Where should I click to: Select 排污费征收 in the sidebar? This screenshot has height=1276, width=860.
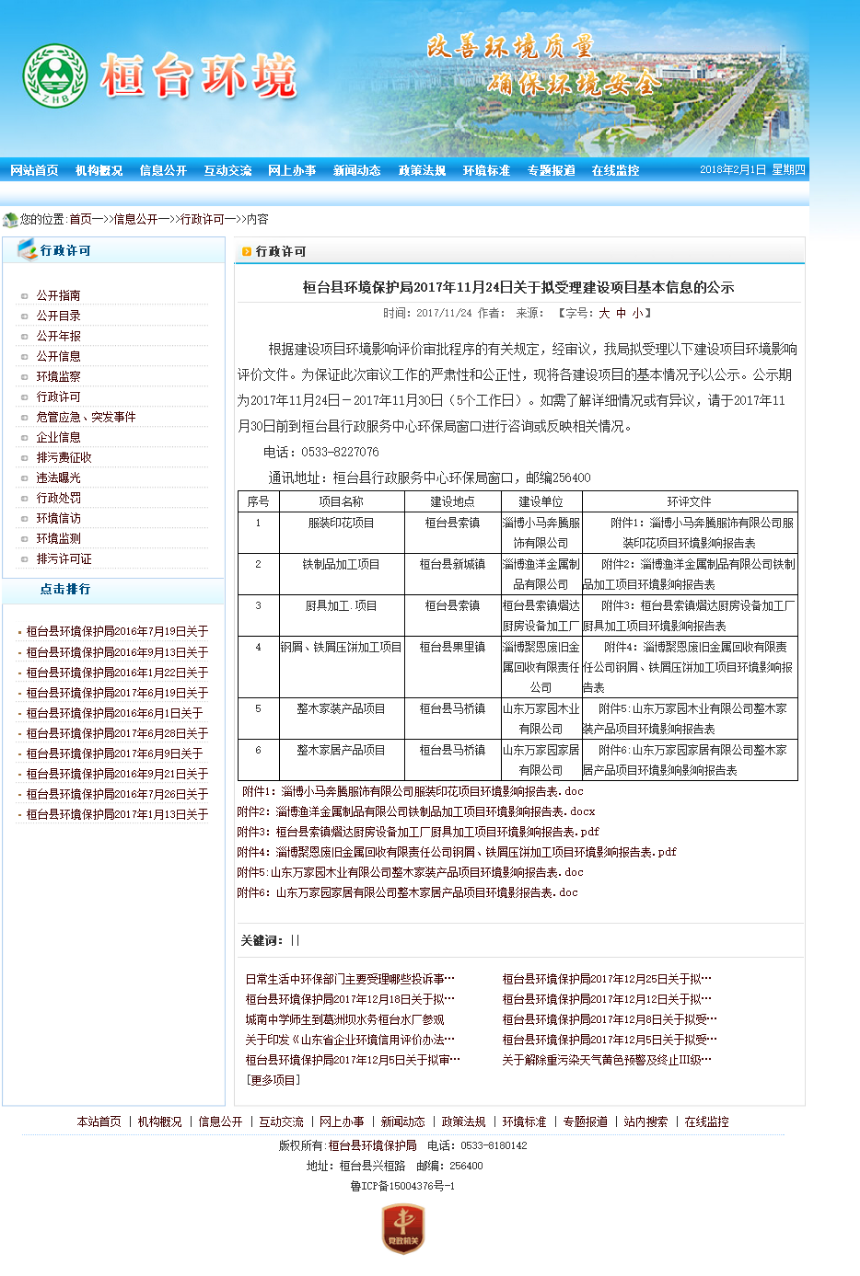tap(64, 458)
